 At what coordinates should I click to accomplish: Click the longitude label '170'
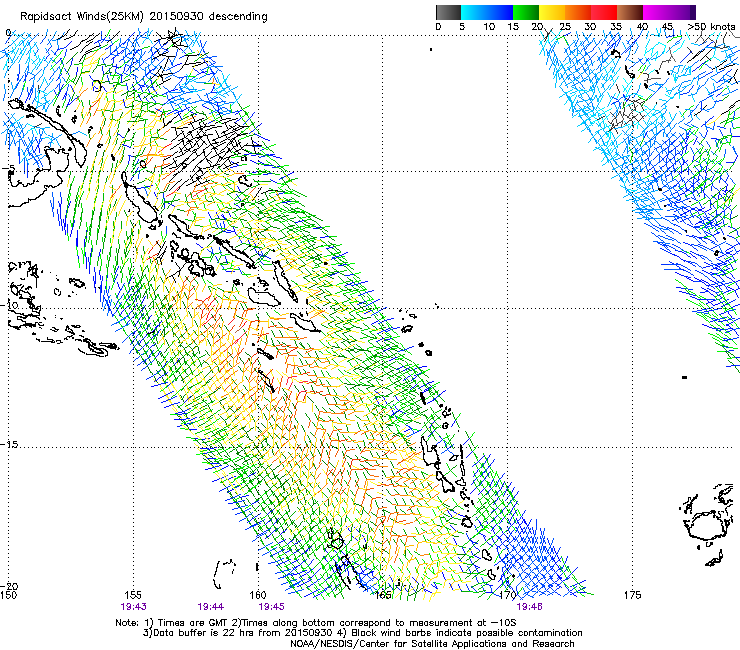pos(508,595)
